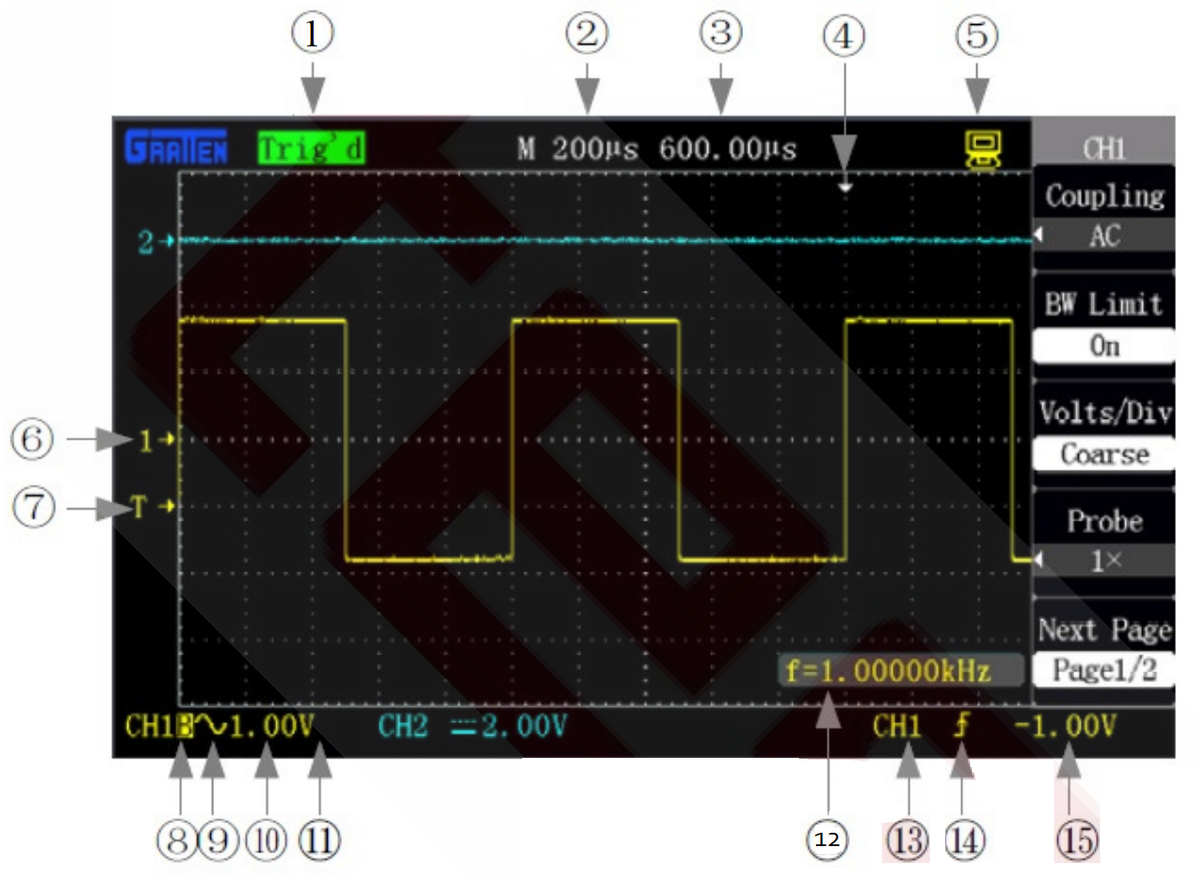The width and height of the screenshot is (1200, 880).
Task: Click the trigger level marker 'T'
Action: 153,507
